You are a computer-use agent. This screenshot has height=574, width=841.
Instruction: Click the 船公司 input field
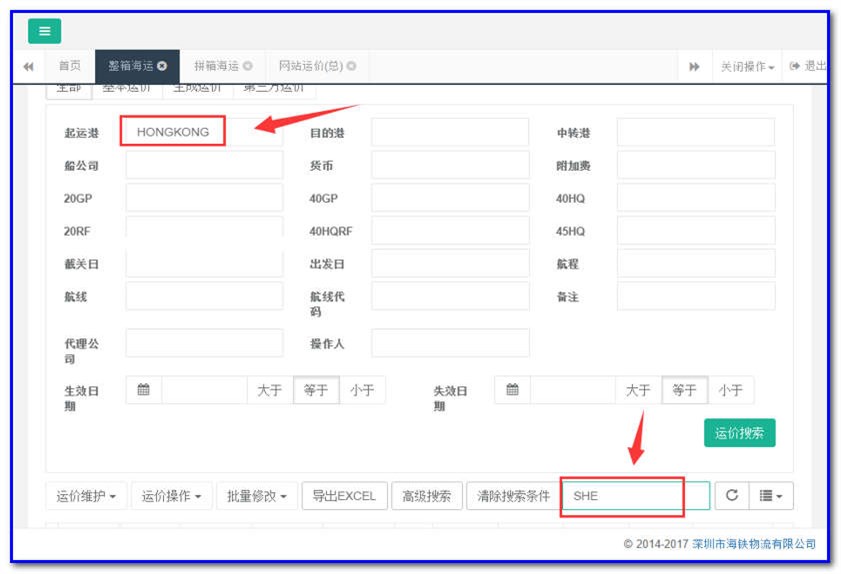pos(204,165)
